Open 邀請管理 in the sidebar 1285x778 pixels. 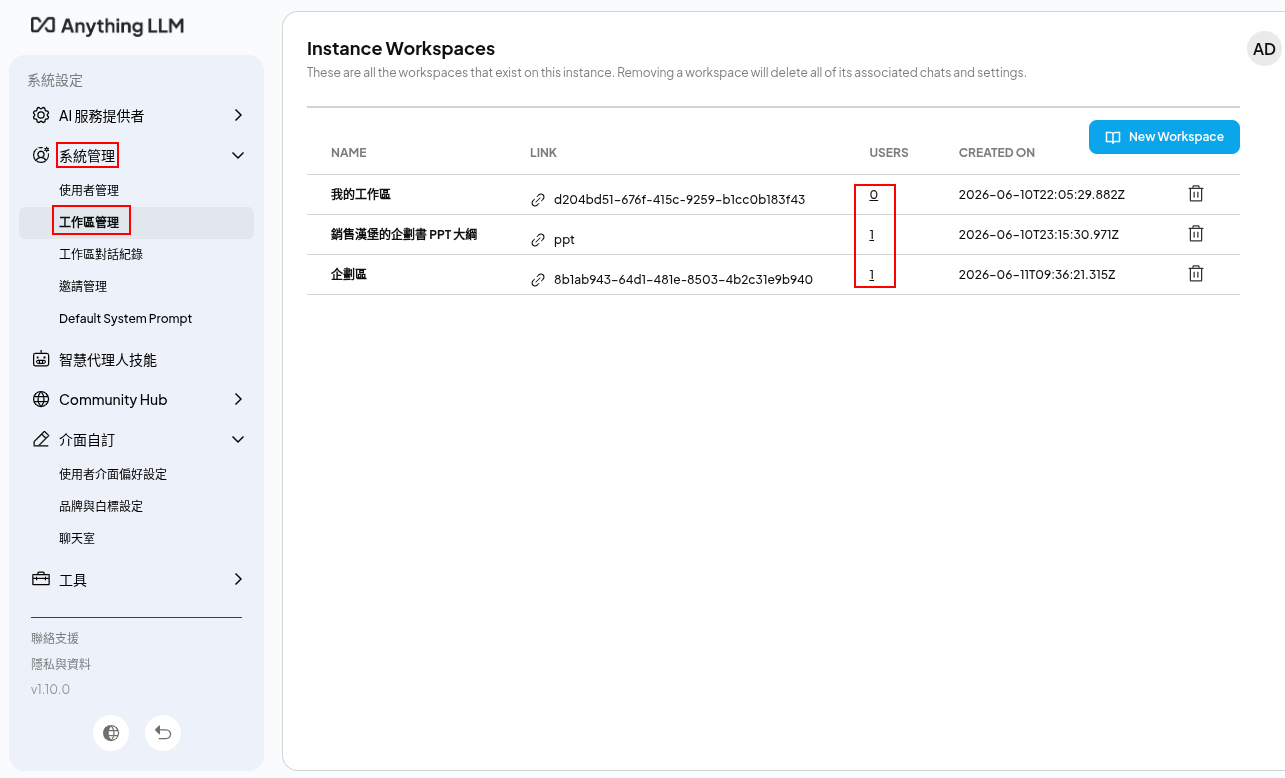click(83, 286)
